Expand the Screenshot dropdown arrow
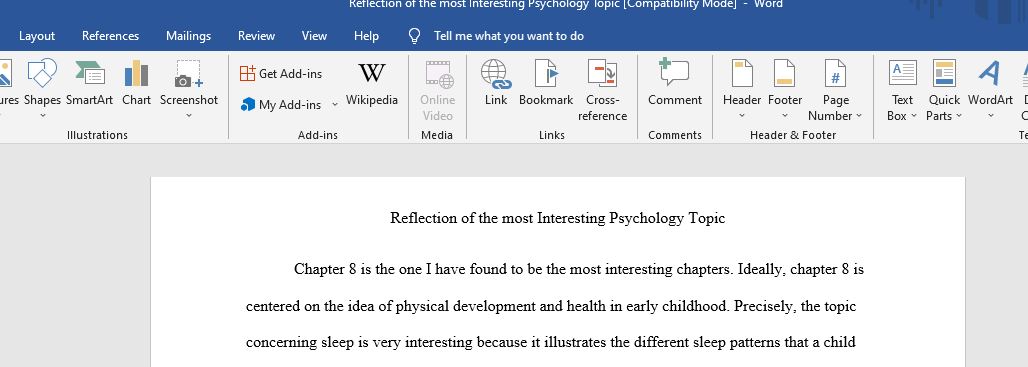 pyautogui.click(x=189, y=115)
